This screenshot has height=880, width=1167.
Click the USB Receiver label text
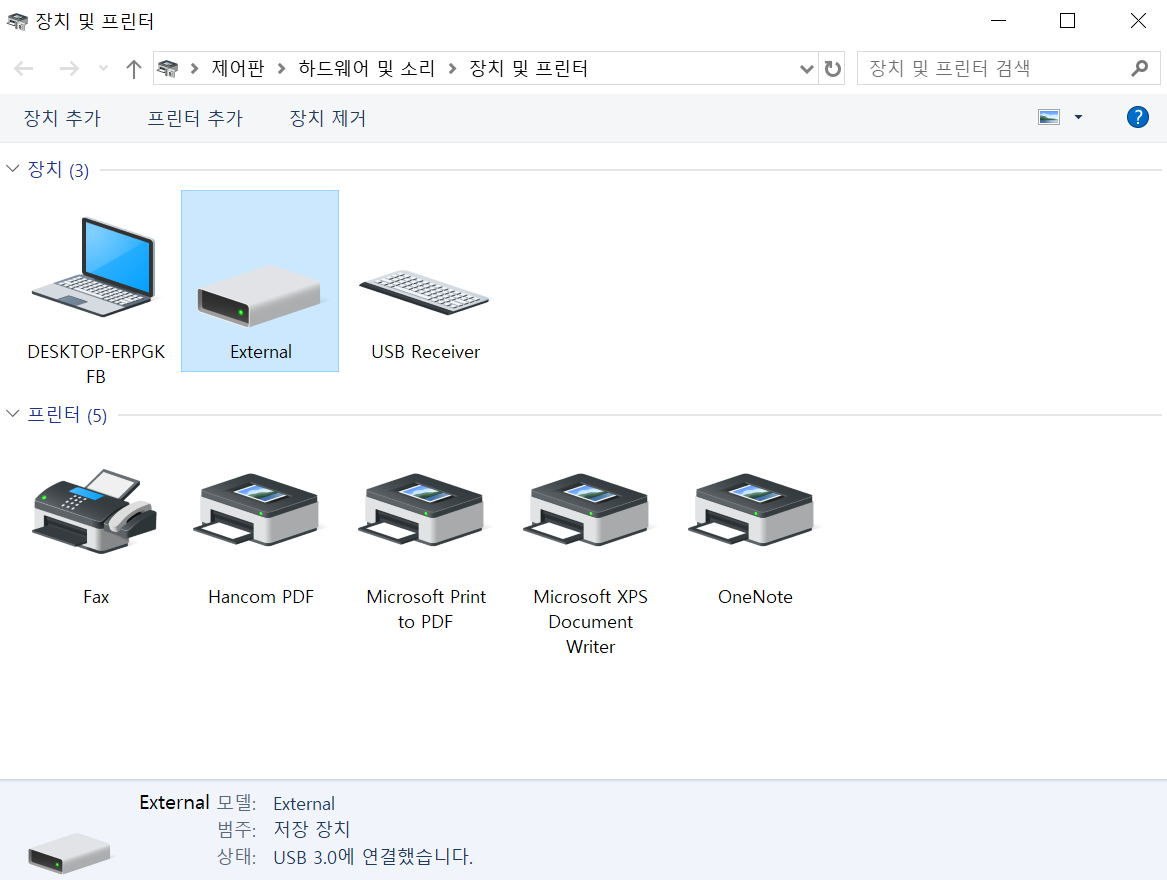(425, 352)
